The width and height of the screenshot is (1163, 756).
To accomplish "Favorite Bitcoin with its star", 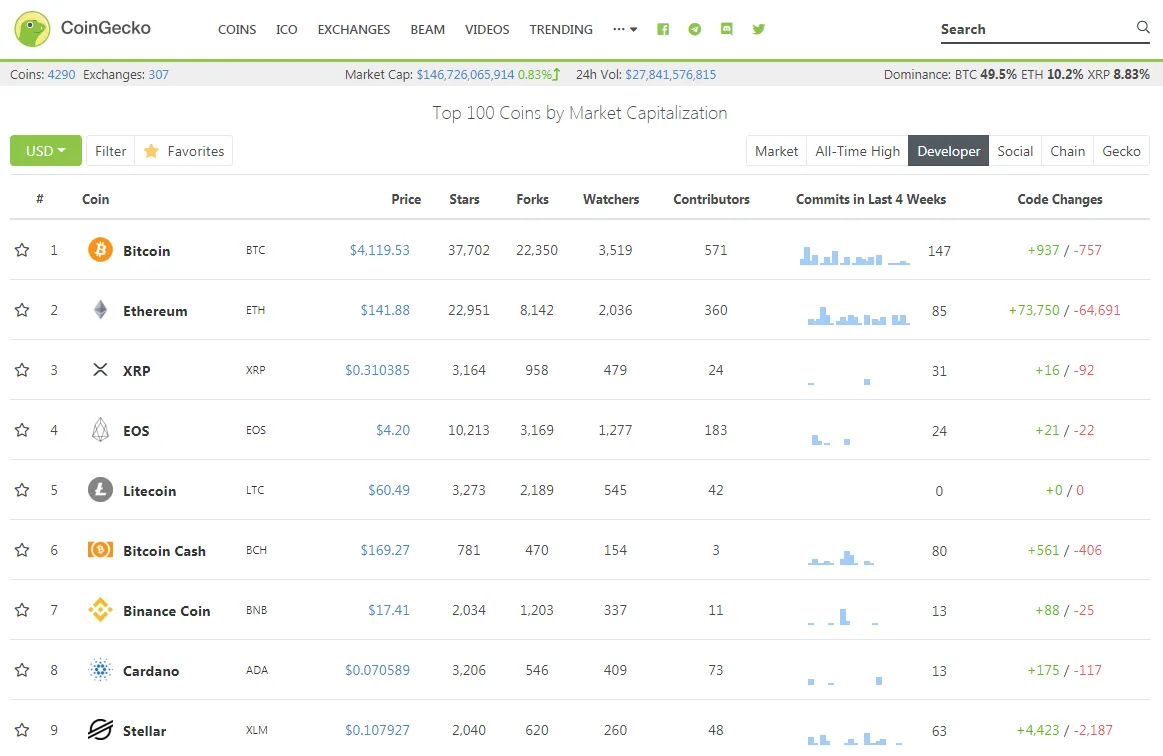I will pos(22,250).
